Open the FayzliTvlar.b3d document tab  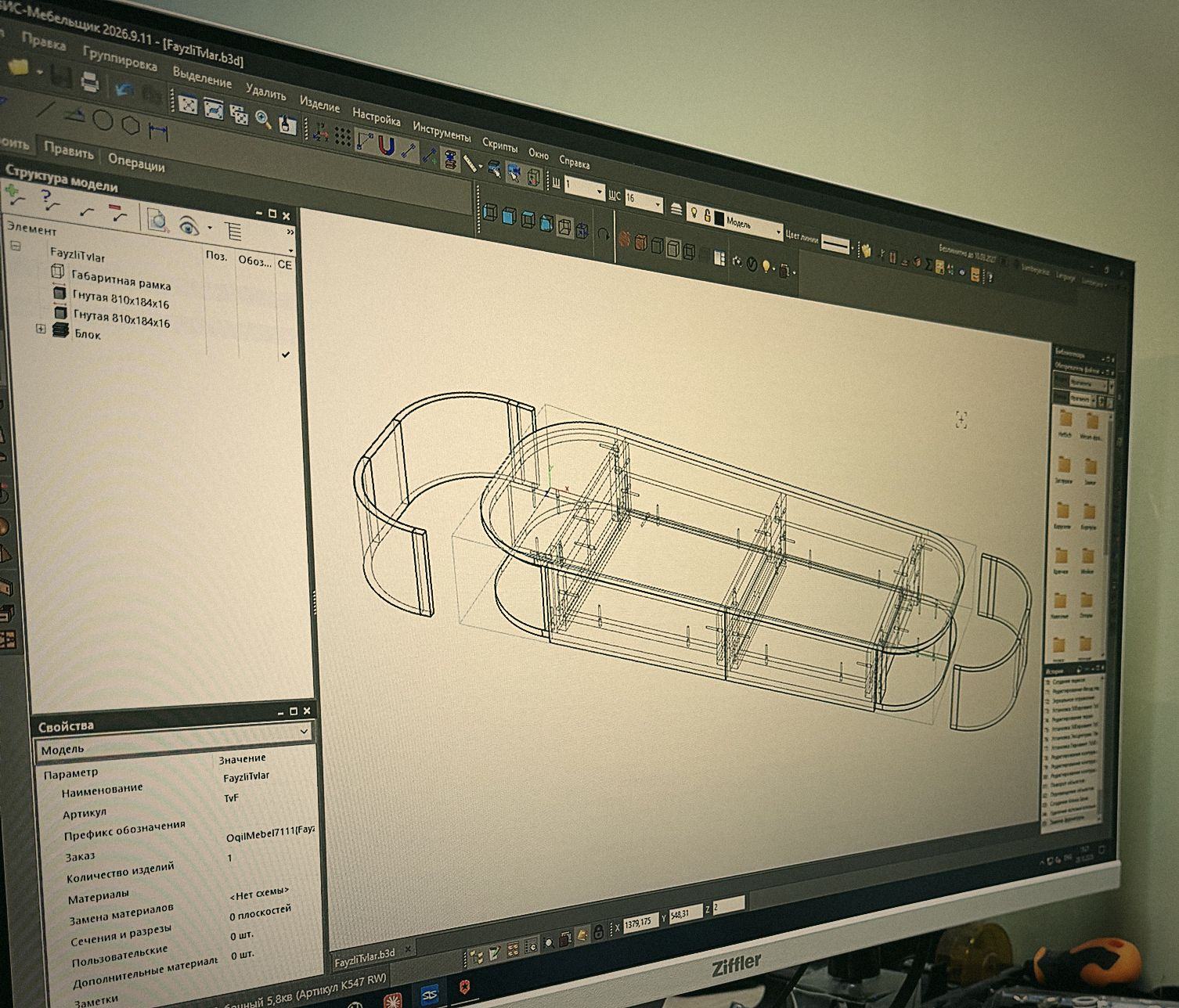pos(365,957)
